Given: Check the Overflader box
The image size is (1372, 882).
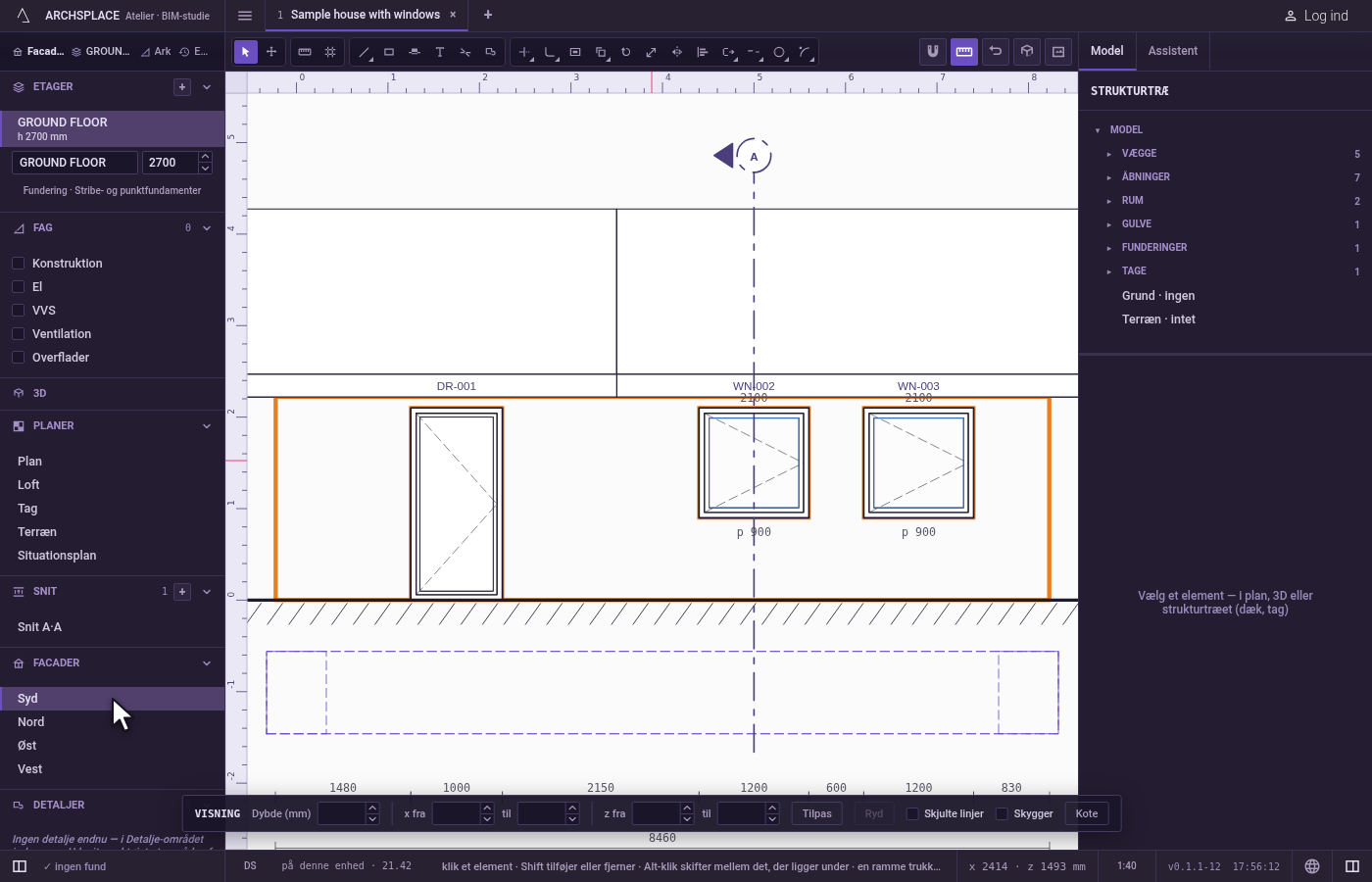Looking at the screenshot, I should [18, 358].
